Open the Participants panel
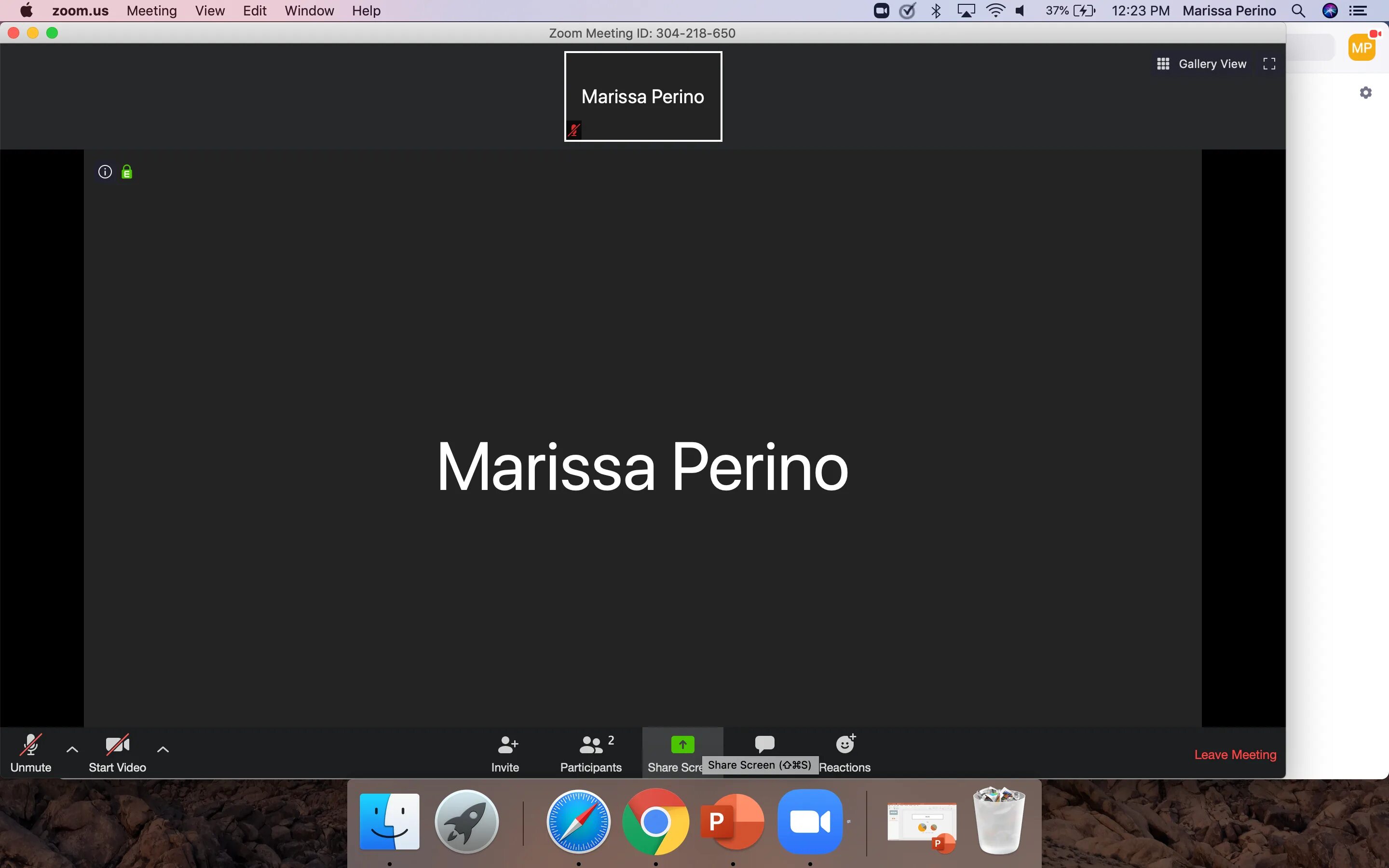Screen dimensions: 1389x868 [x=591, y=753]
